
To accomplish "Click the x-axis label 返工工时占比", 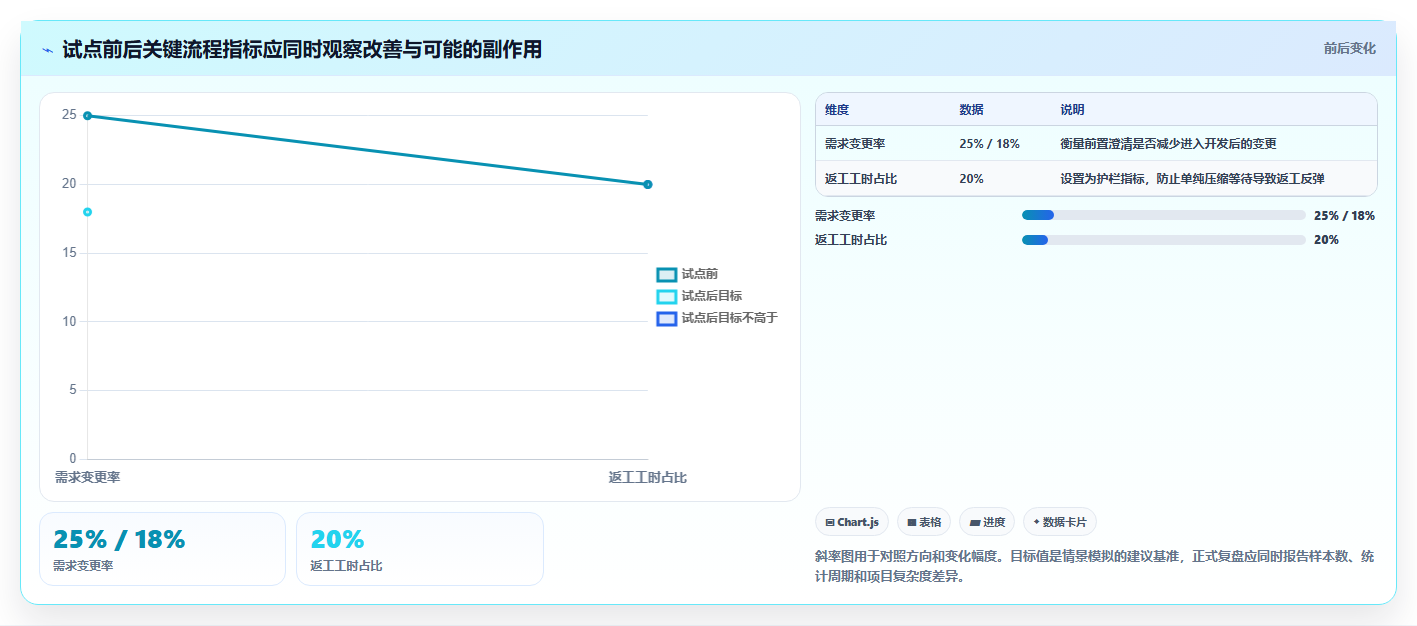I will tap(648, 478).
